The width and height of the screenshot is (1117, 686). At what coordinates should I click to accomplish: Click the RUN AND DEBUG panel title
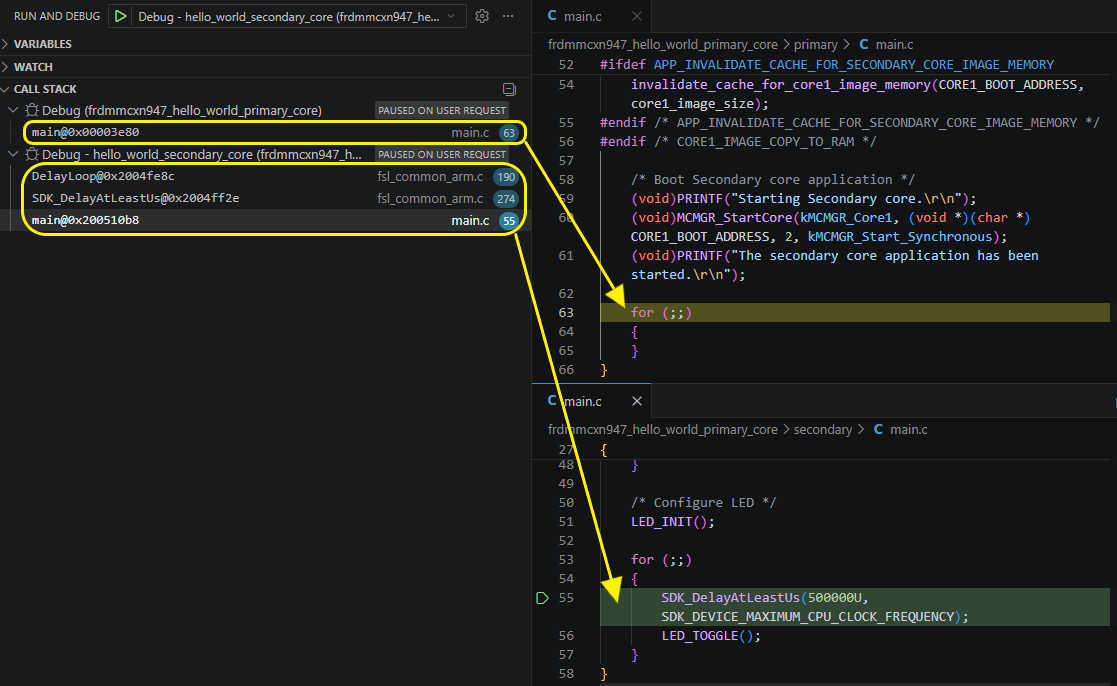pos(57,16)
